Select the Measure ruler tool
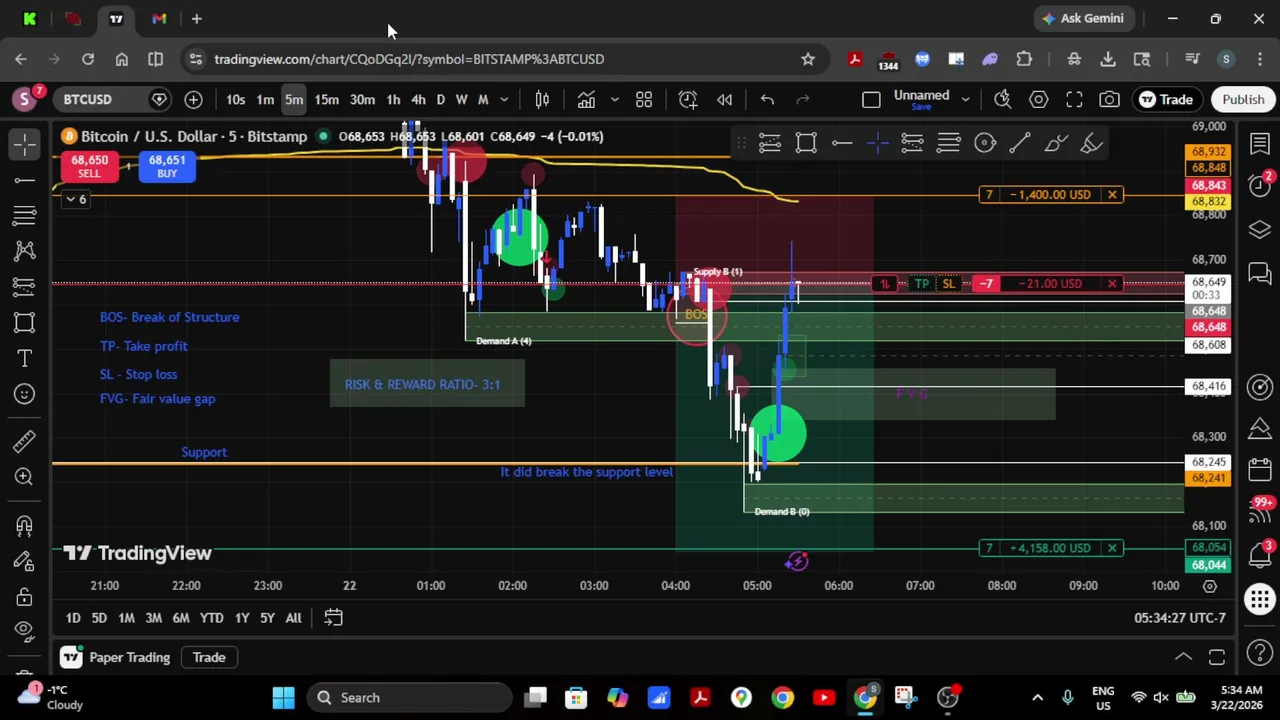Screen dimensions: 1280x720 tap(25, 440)
